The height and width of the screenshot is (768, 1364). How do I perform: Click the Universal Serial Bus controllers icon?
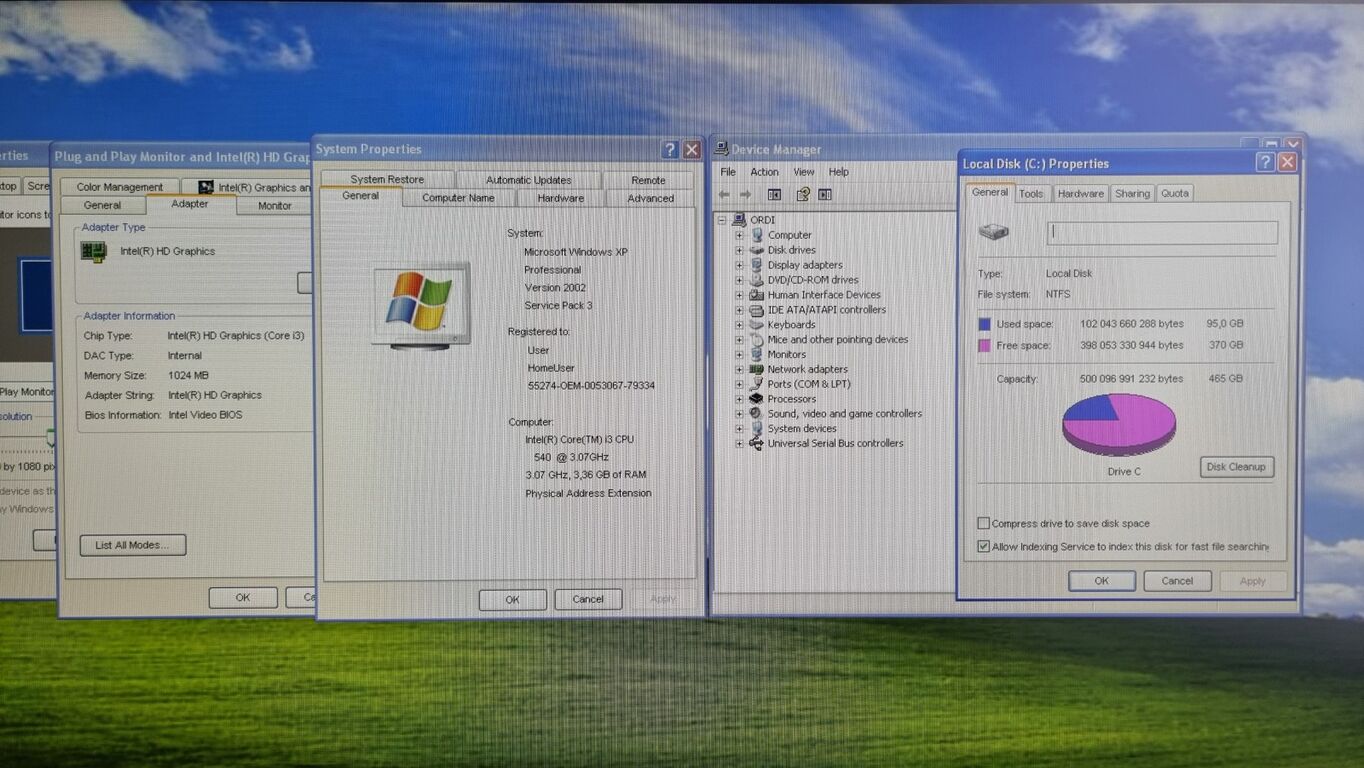coord(757,444)
